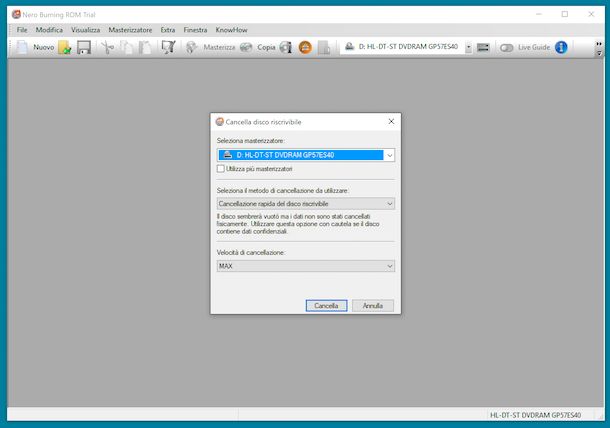Close the Cancella disco riscrivibile dialog

click(391, 121)
